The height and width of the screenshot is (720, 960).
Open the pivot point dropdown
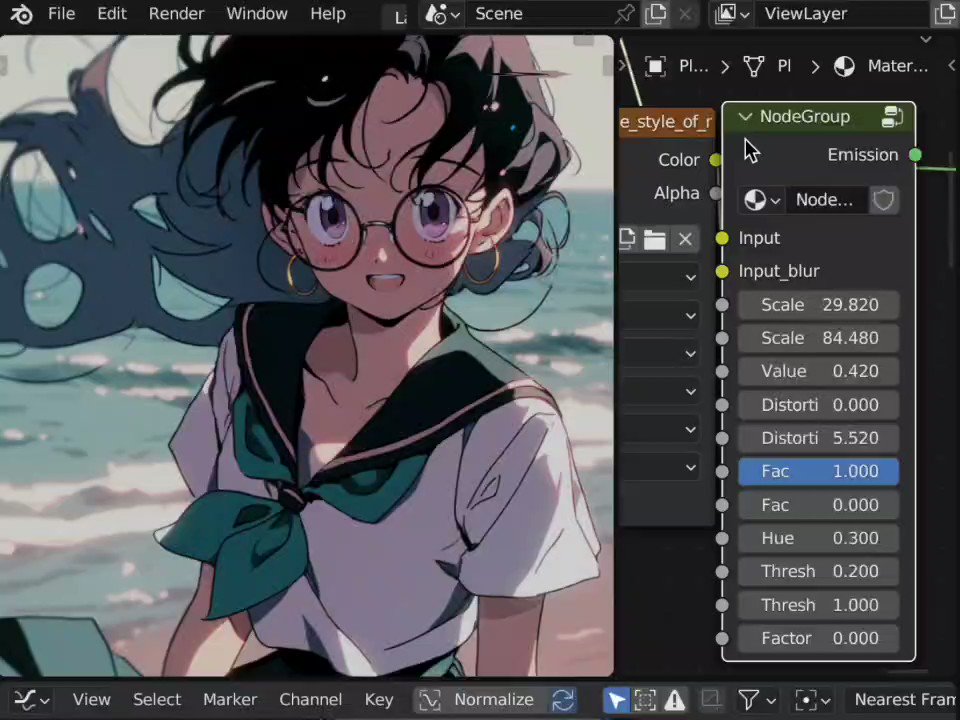coord(812,699)
